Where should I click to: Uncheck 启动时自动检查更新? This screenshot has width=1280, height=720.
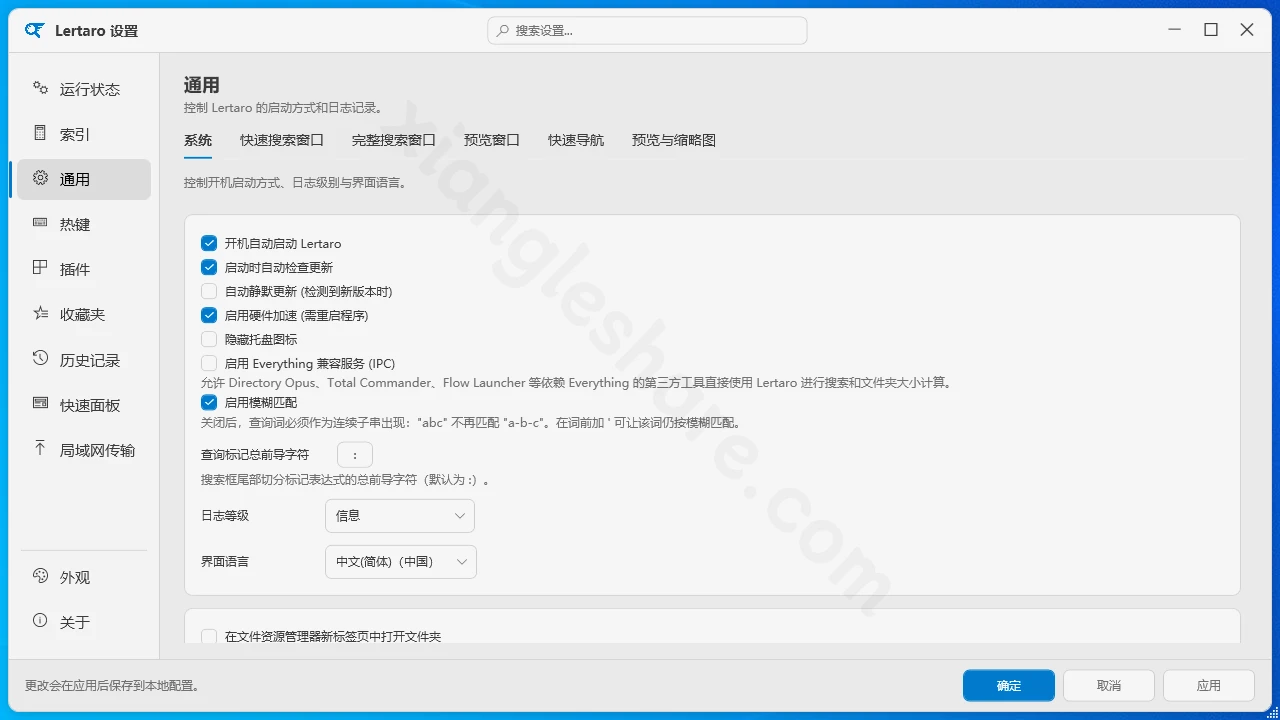[x=209, y=267]
